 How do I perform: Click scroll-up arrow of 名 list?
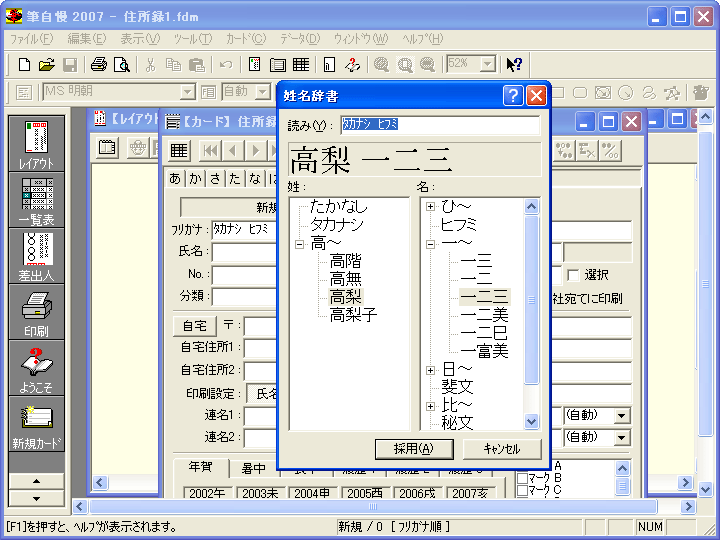531,207
